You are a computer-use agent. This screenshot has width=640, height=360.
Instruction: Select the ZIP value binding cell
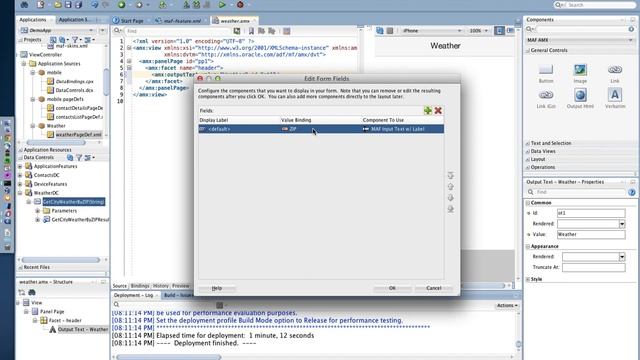click(321, 129)
